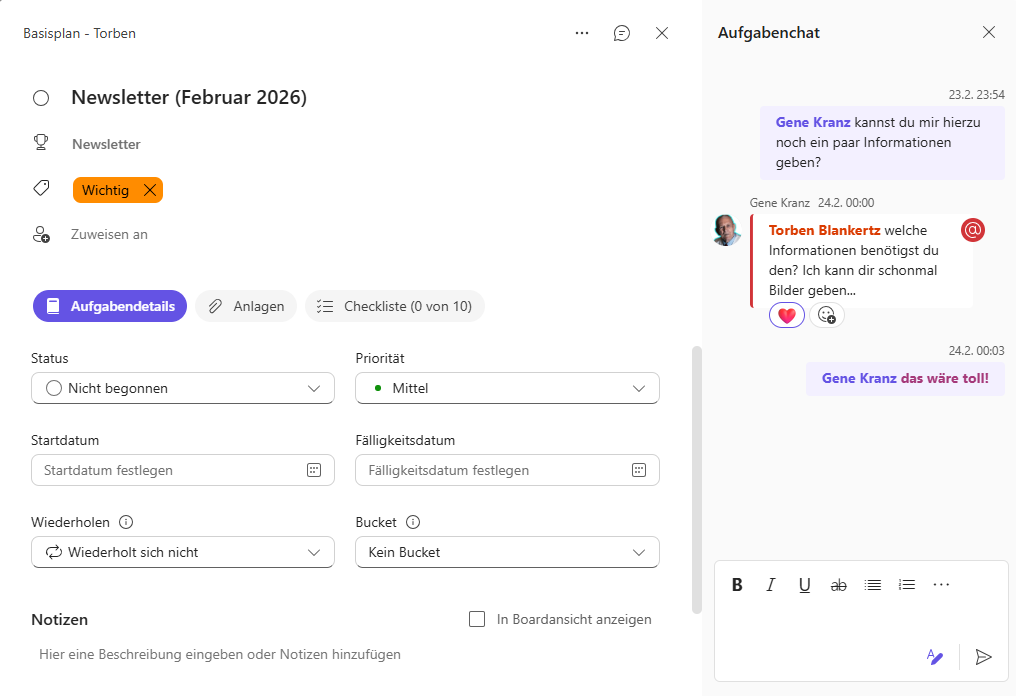Open the three-dot more options menu
Image resolution: width=1016 pixels, height=696 pixels.
[x=582, y=33]
